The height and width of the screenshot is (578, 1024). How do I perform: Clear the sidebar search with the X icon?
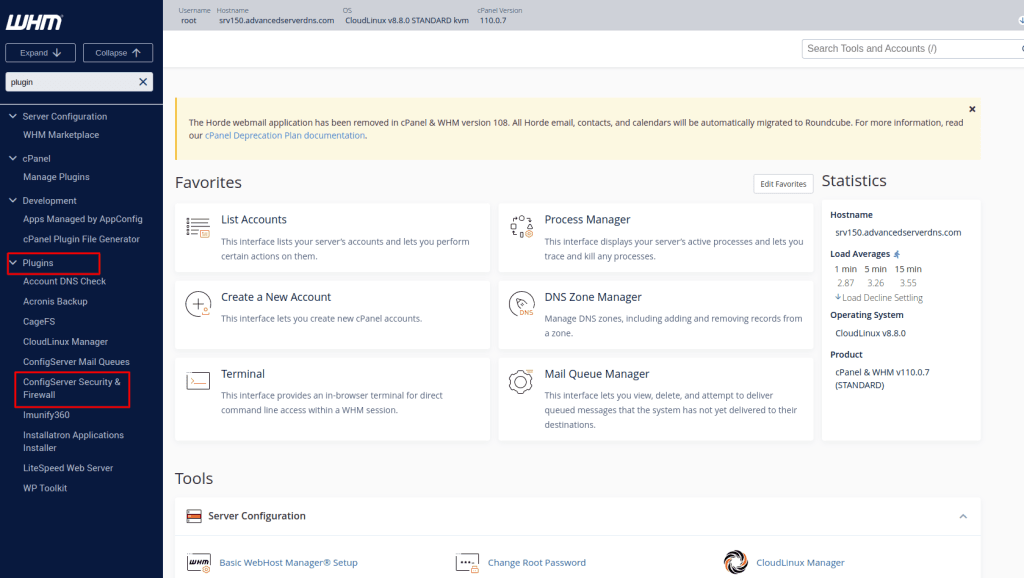(x=143, y=82)
